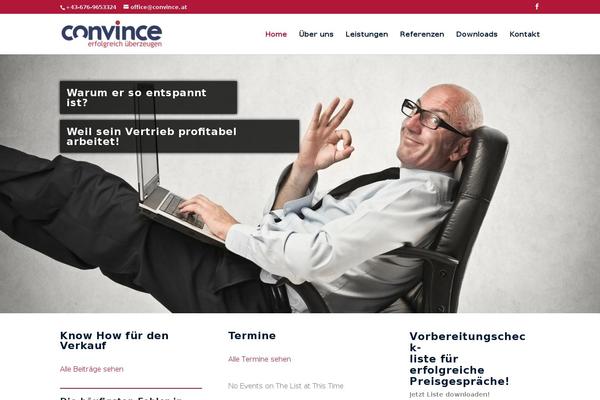This screenshot has width=600, height=400.
Task: Go to the Leistungen menu item
Action: click(367, 34)
